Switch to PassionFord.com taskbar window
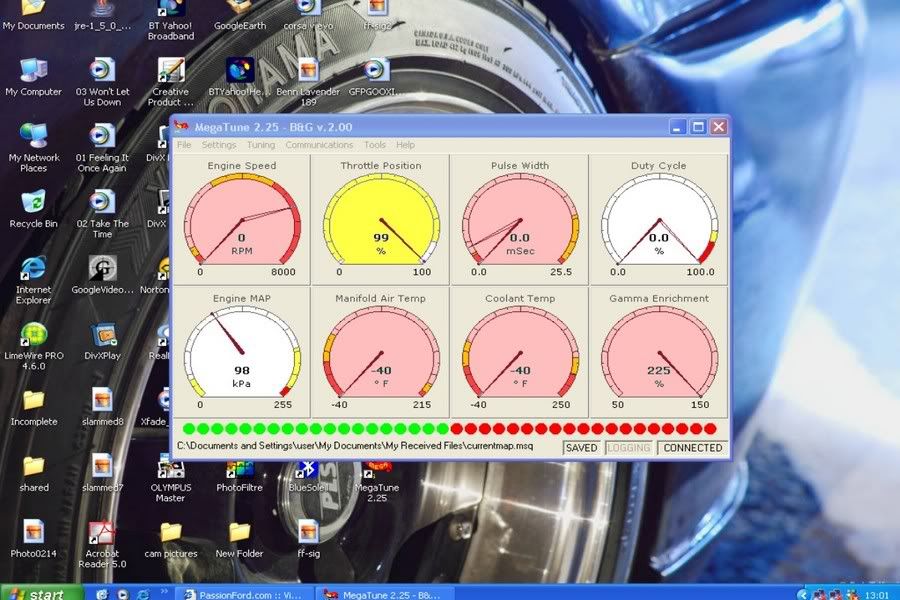 pyautogui.click(x=247, y=594)
